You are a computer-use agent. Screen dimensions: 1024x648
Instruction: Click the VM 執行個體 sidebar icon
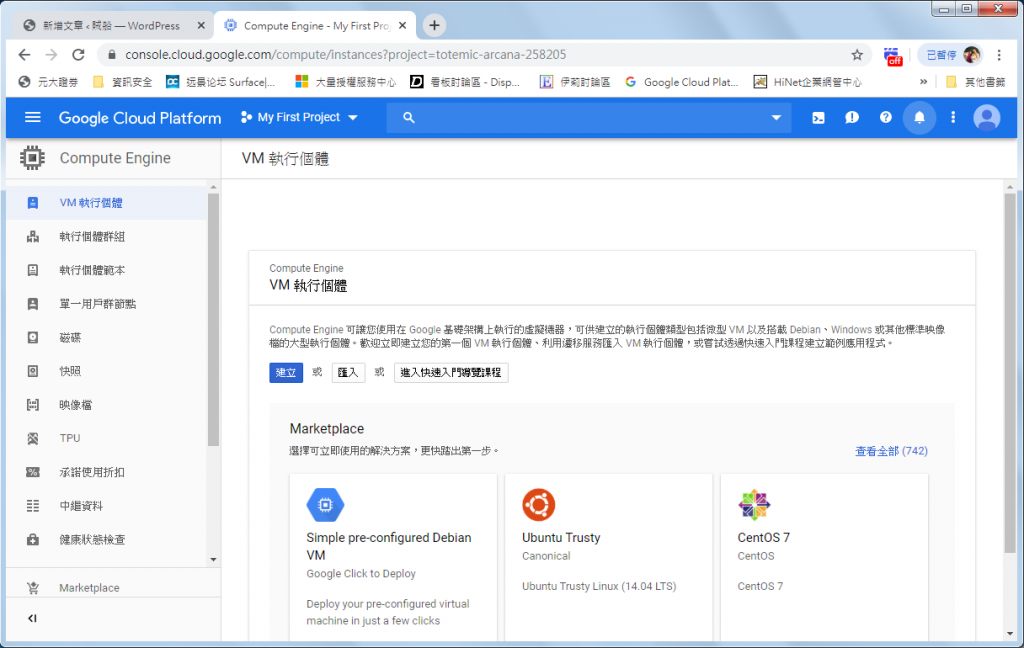[33, 202]
